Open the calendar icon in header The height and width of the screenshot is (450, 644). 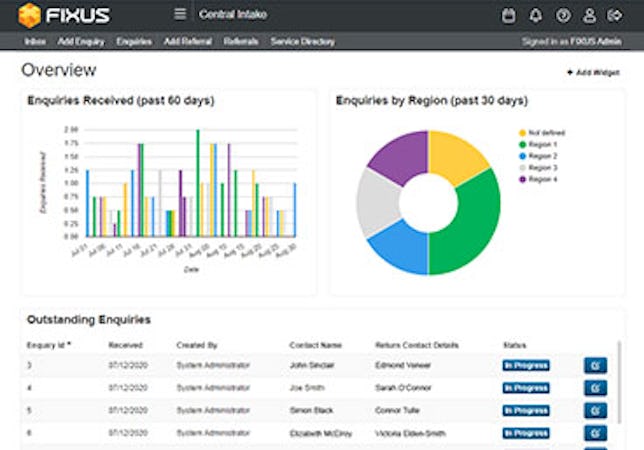coord(508,15)
